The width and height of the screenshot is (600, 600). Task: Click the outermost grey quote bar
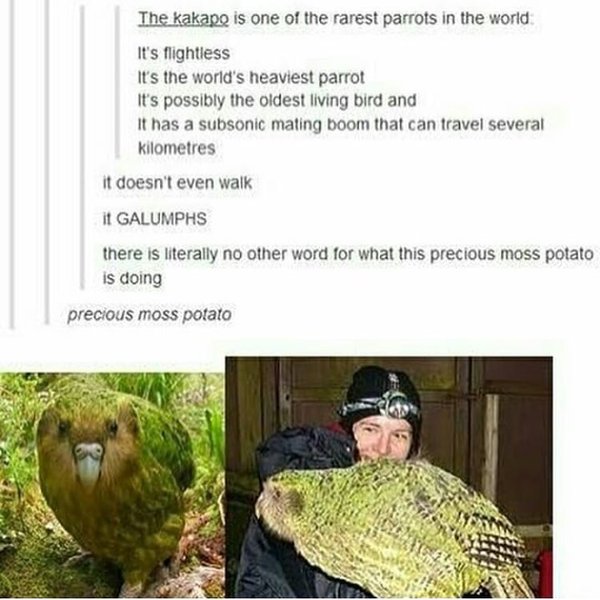pos(13,165)
